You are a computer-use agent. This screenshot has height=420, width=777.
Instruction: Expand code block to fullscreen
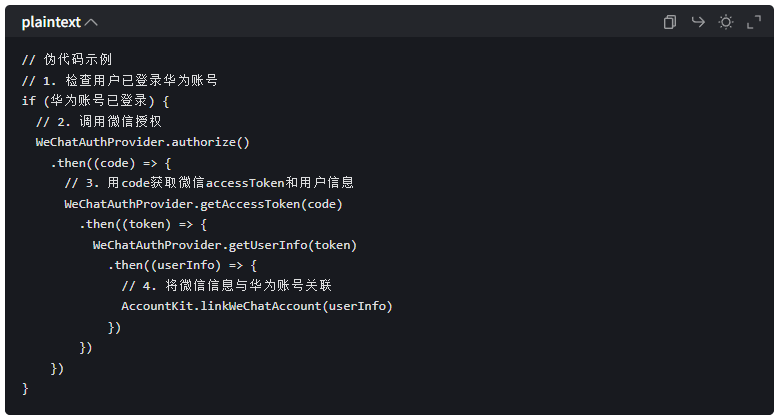[x=754, y=22]
